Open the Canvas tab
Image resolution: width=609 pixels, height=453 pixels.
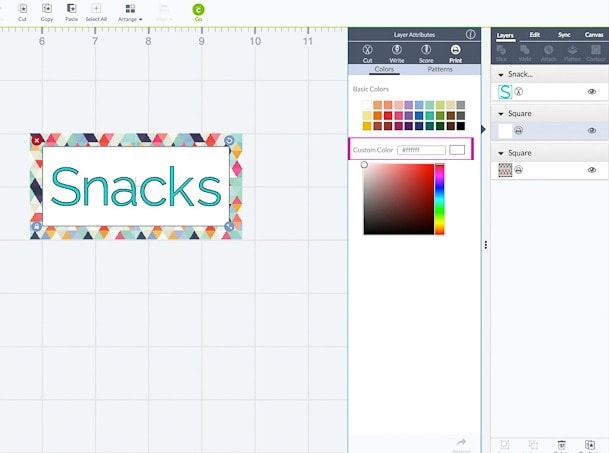(594, 35)
